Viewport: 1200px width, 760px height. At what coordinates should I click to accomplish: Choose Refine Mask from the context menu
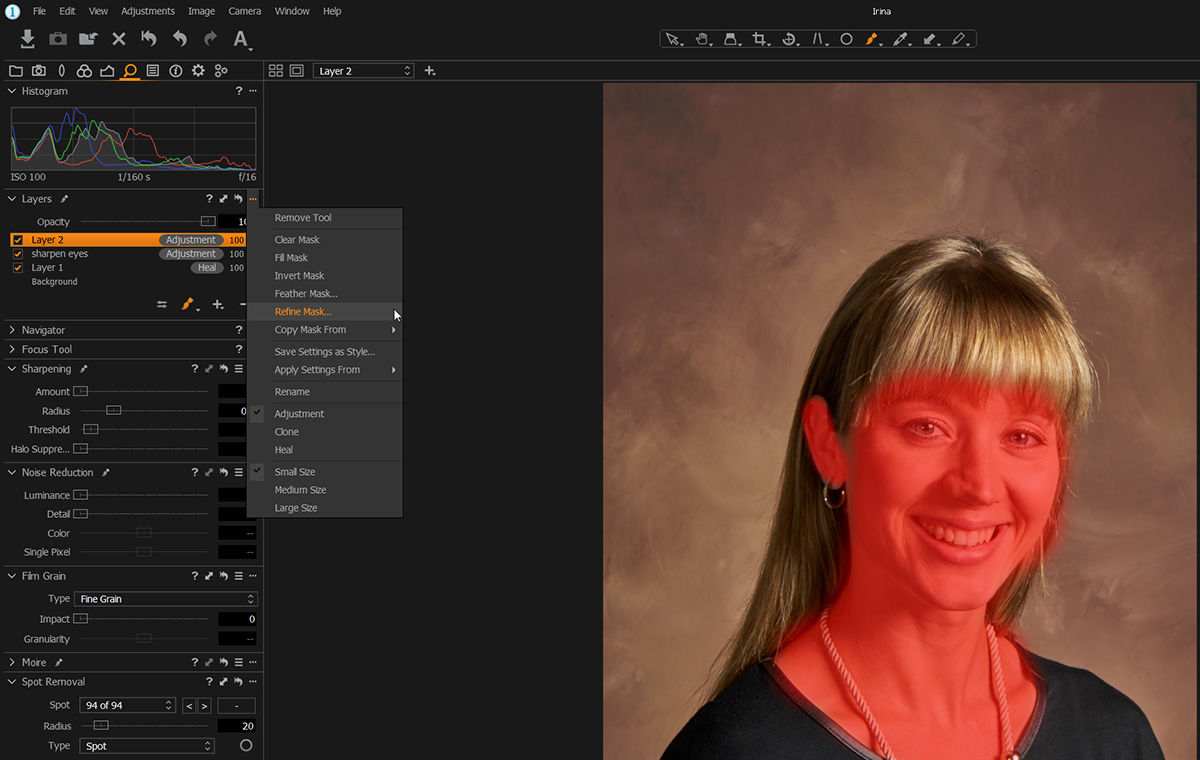pos(303,312)
